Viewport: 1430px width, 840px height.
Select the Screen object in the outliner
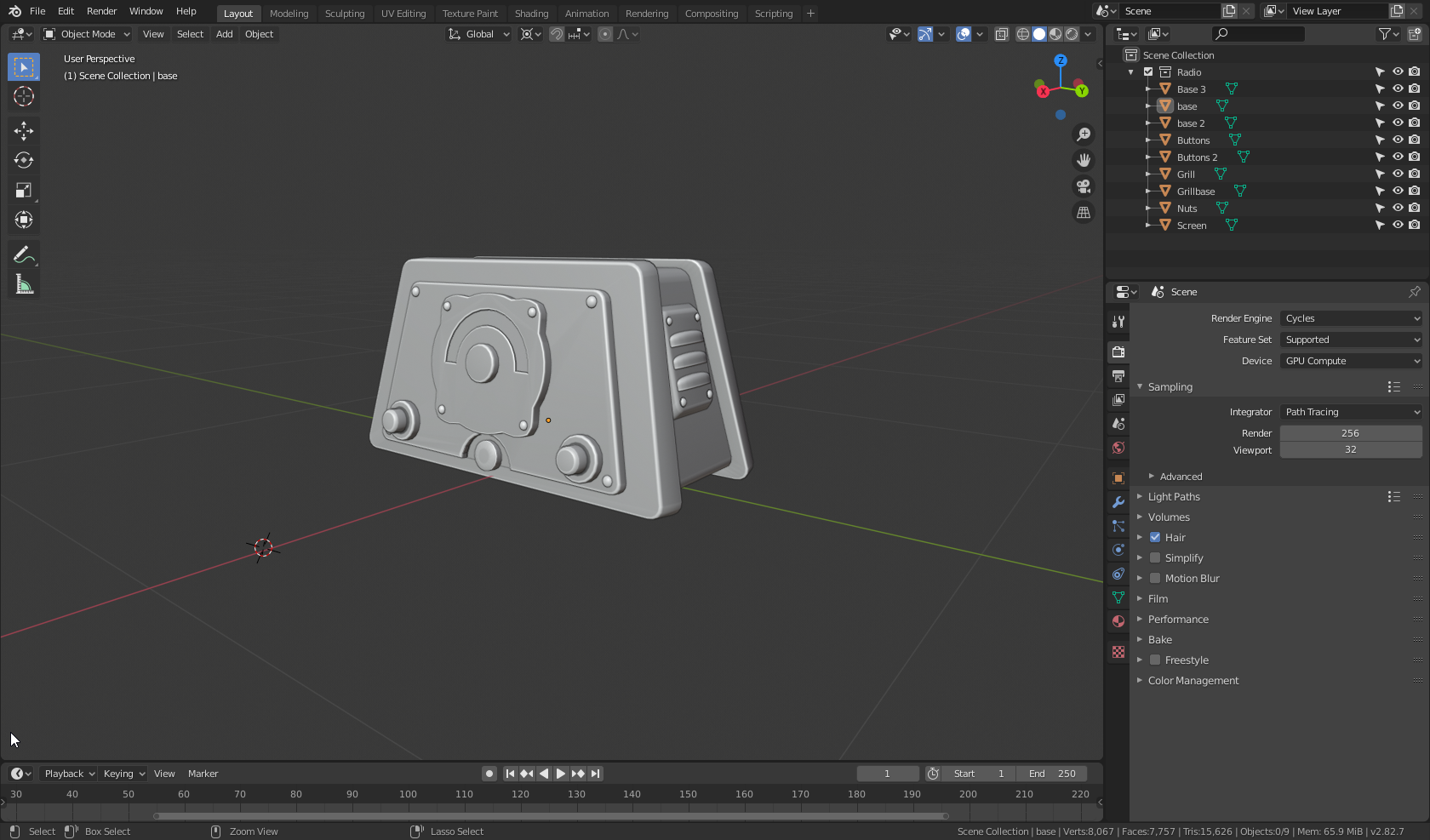(1191, 226)
